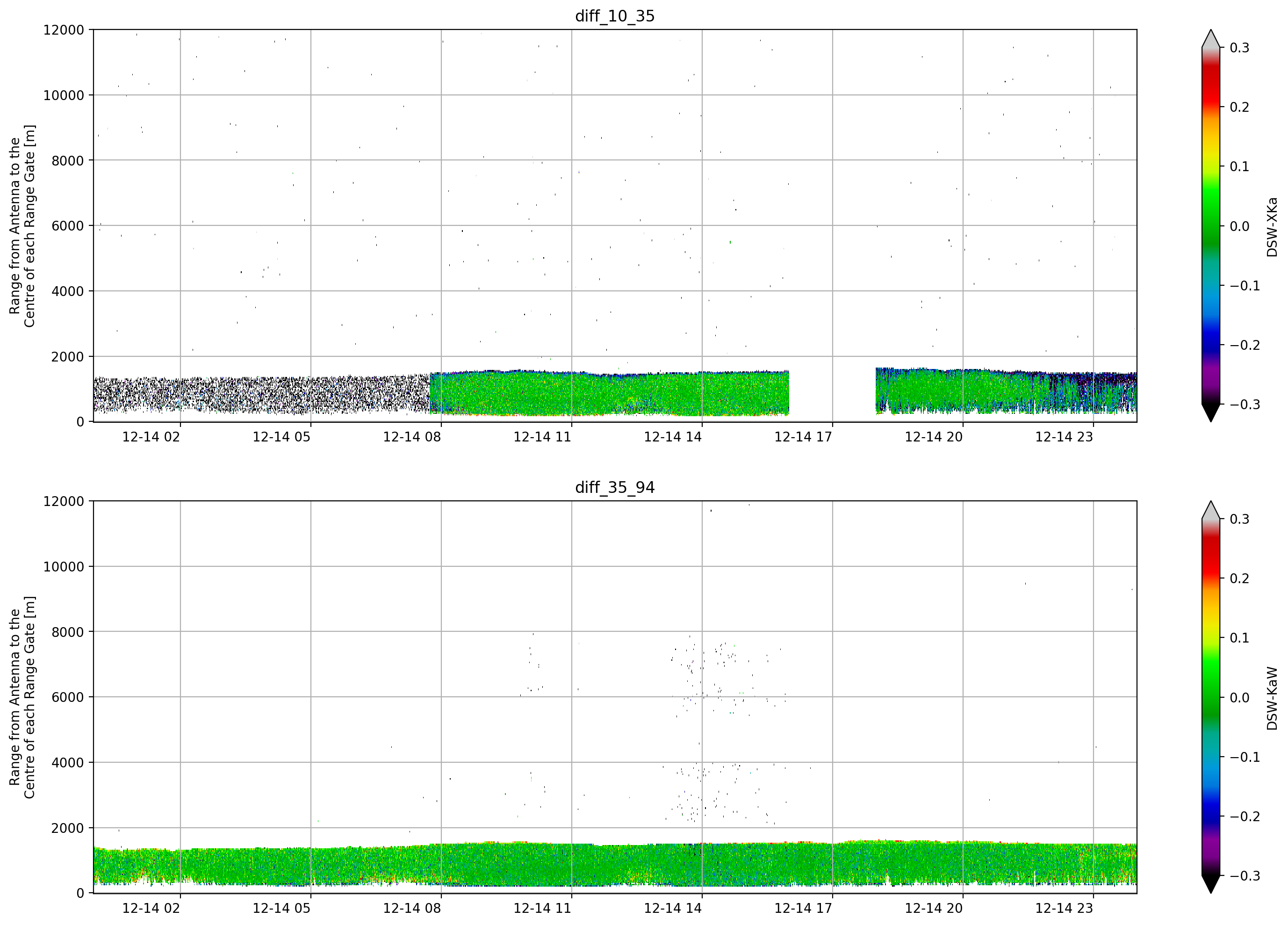The height and width of the screenshot is (925, 1288).
Task: Click the −0.3 tick on DSW-KaW colorbar
Action: click(x=1245, y=876)
